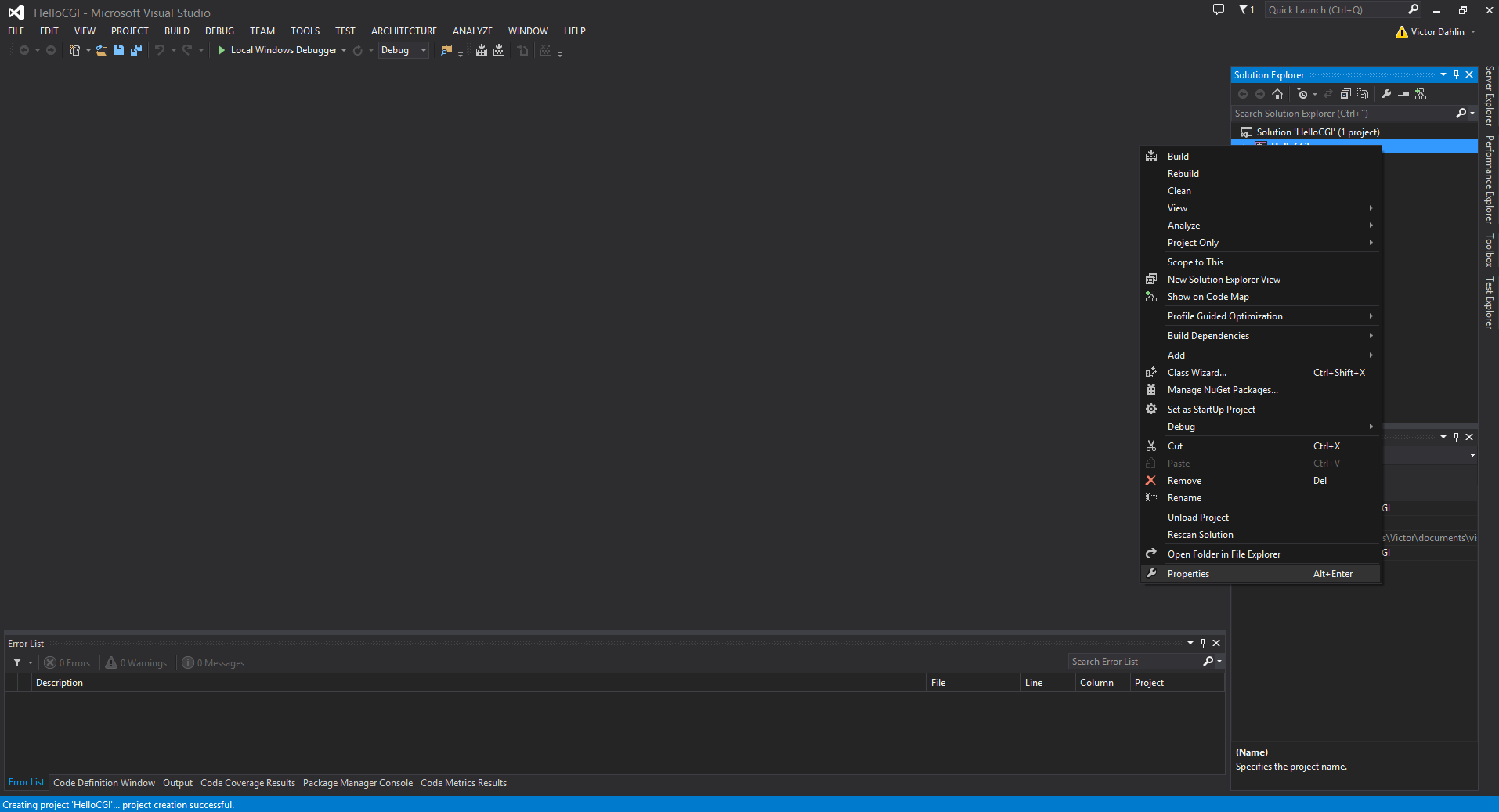The image size is (1499, 812).
Task: Select Manage NuGet Packages
Action: tap(1260, 390)
